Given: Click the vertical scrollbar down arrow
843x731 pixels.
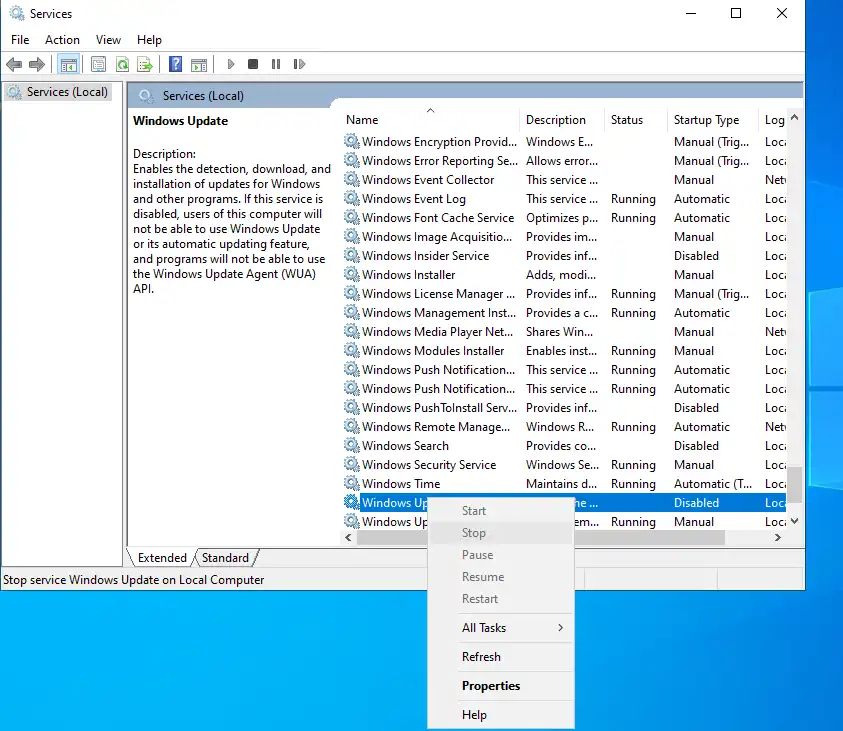Looking at the screenshot, I should pos(795,521).
